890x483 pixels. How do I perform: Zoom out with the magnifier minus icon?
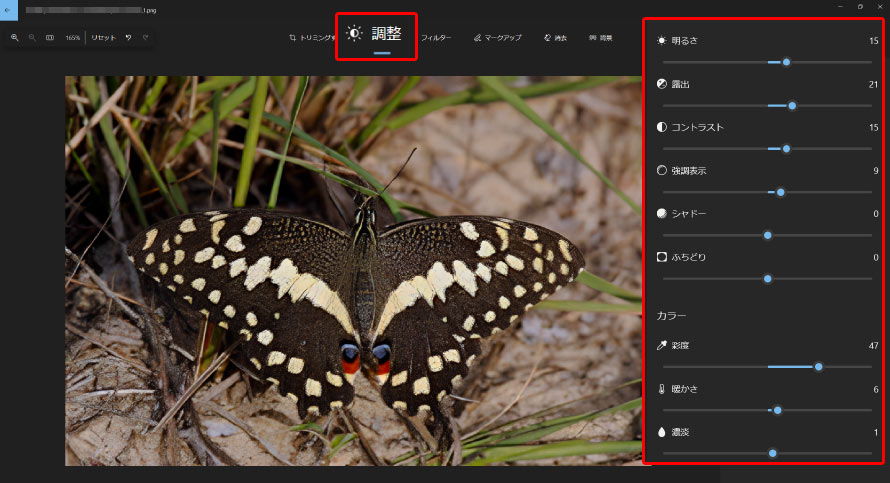coord(32,38)
